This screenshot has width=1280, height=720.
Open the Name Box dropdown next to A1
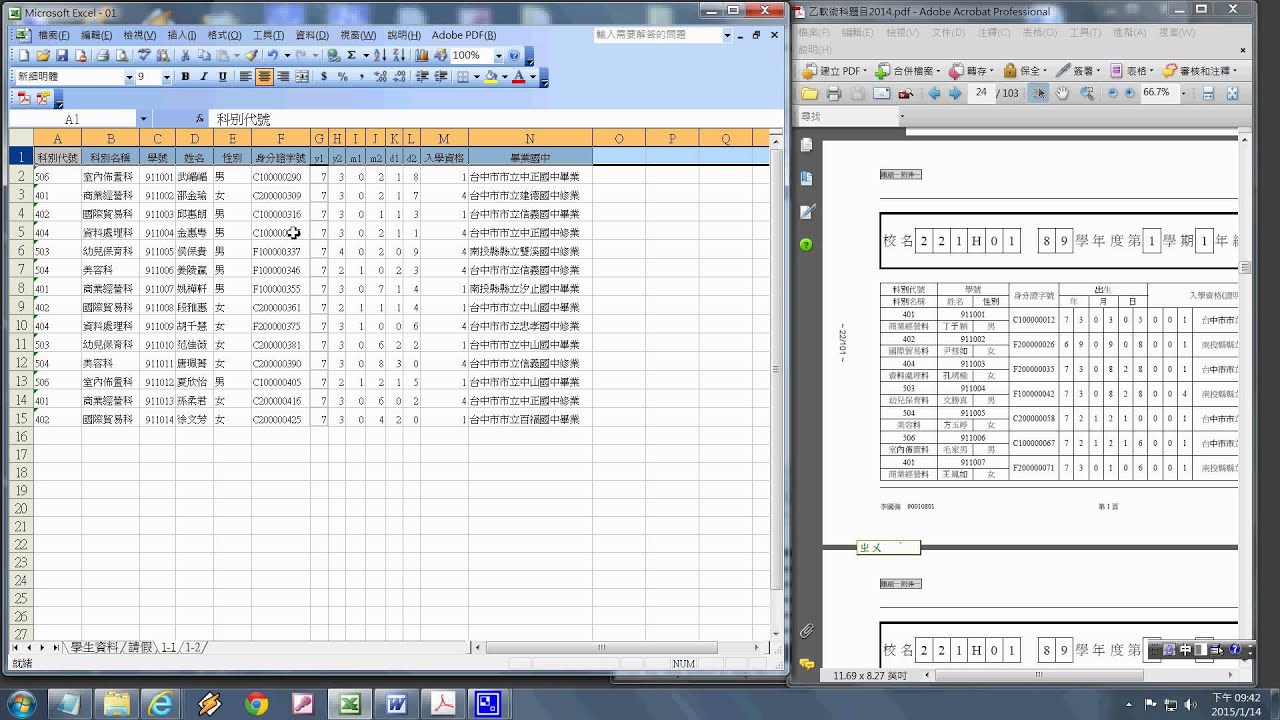[x=143, y=119]
